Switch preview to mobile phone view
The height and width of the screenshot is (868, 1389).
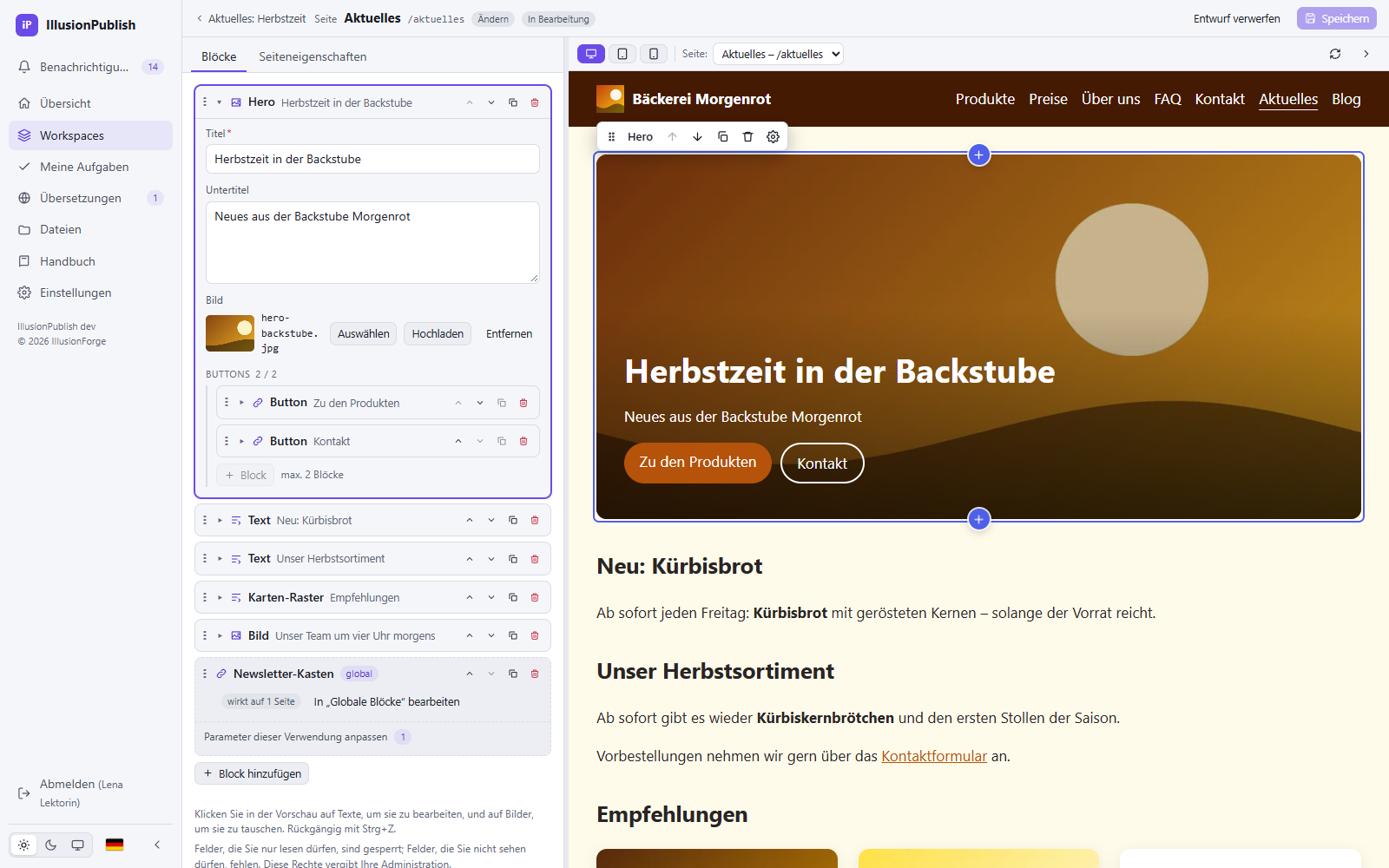pyautogui.click(x=654, y=54)
